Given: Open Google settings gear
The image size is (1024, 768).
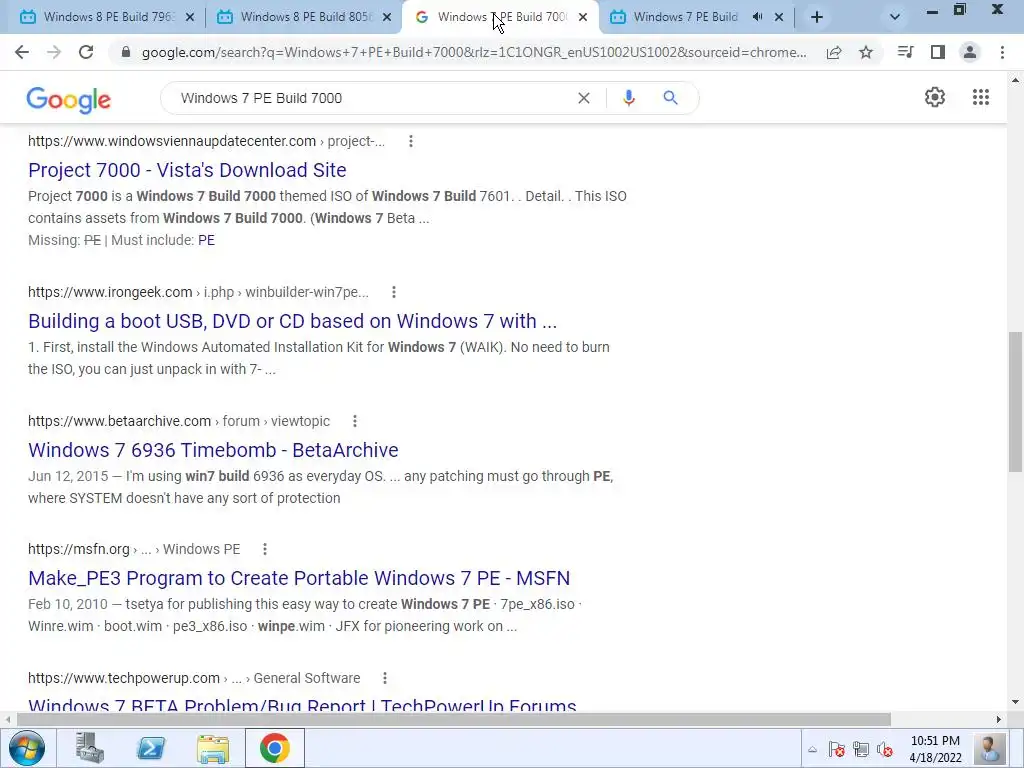Looking at the screenshot, I should (935, 97).
